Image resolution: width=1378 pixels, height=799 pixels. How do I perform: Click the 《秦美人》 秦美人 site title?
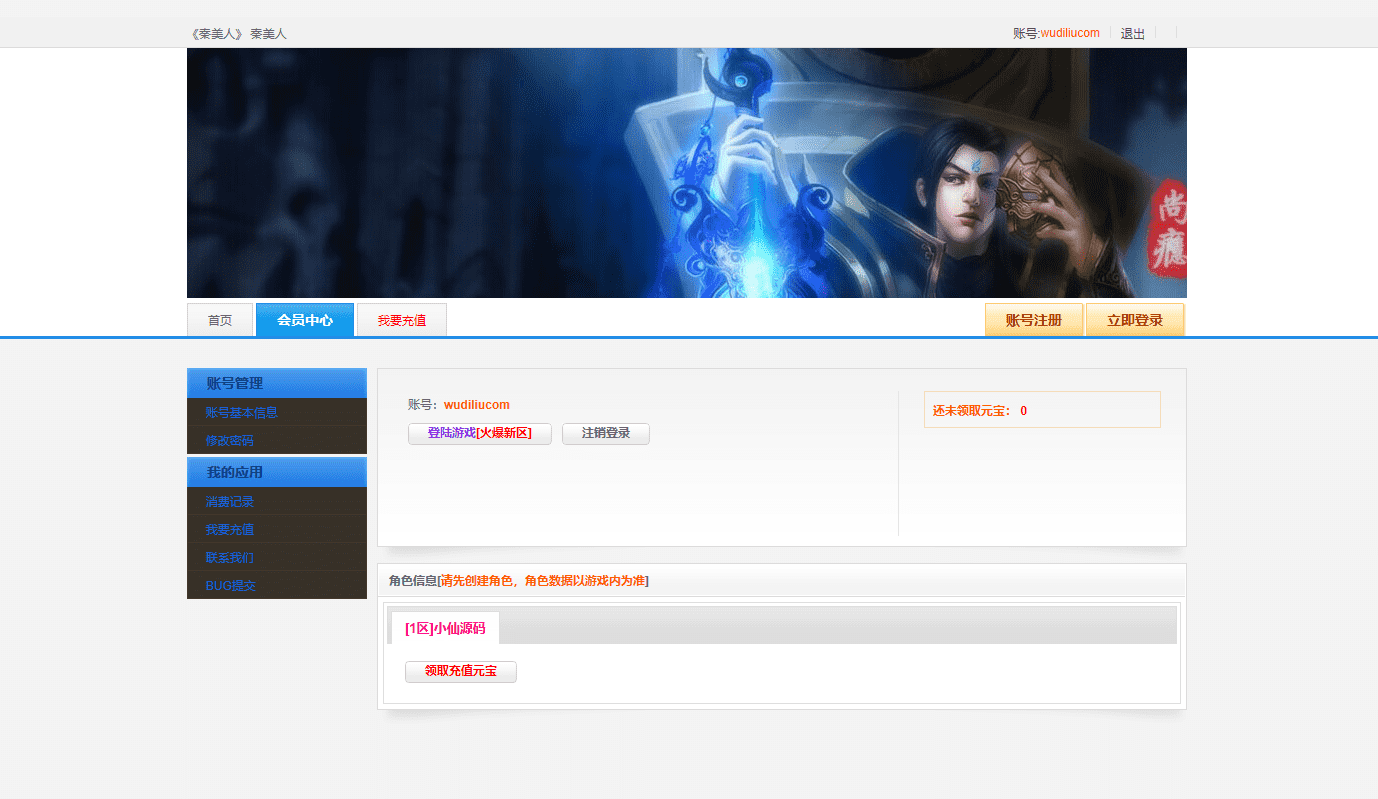click(238, 33)
